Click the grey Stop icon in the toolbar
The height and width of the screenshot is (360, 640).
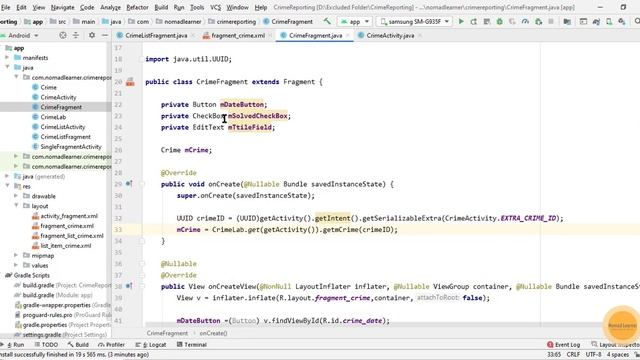pos(551,21)
